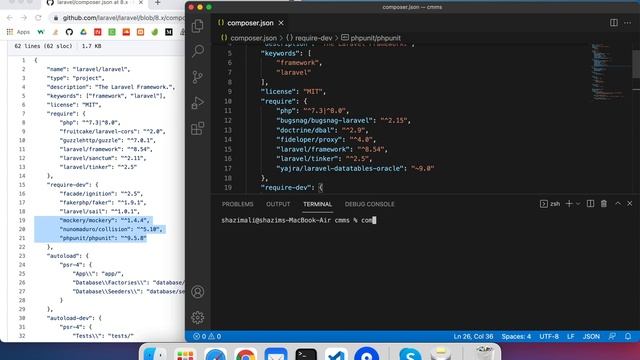Click composer.json in the breadcrumb
The image size is (640, 360).
(x=253, y=38)
